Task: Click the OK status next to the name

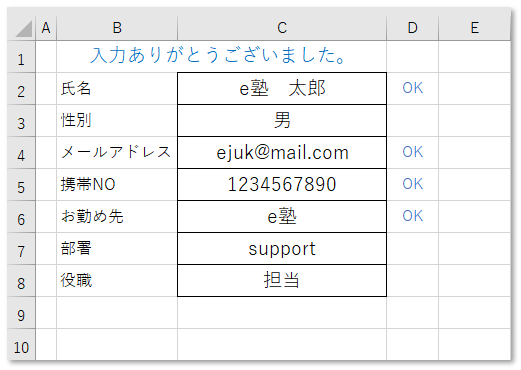Action: click(413, 89)
